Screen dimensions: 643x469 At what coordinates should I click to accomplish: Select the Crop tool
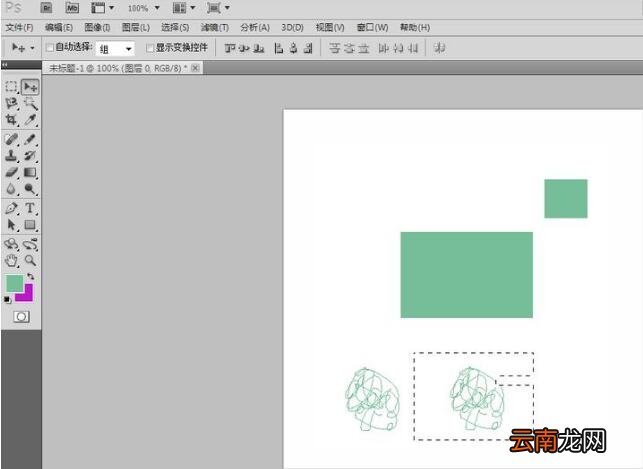click(x=11, y=120)
